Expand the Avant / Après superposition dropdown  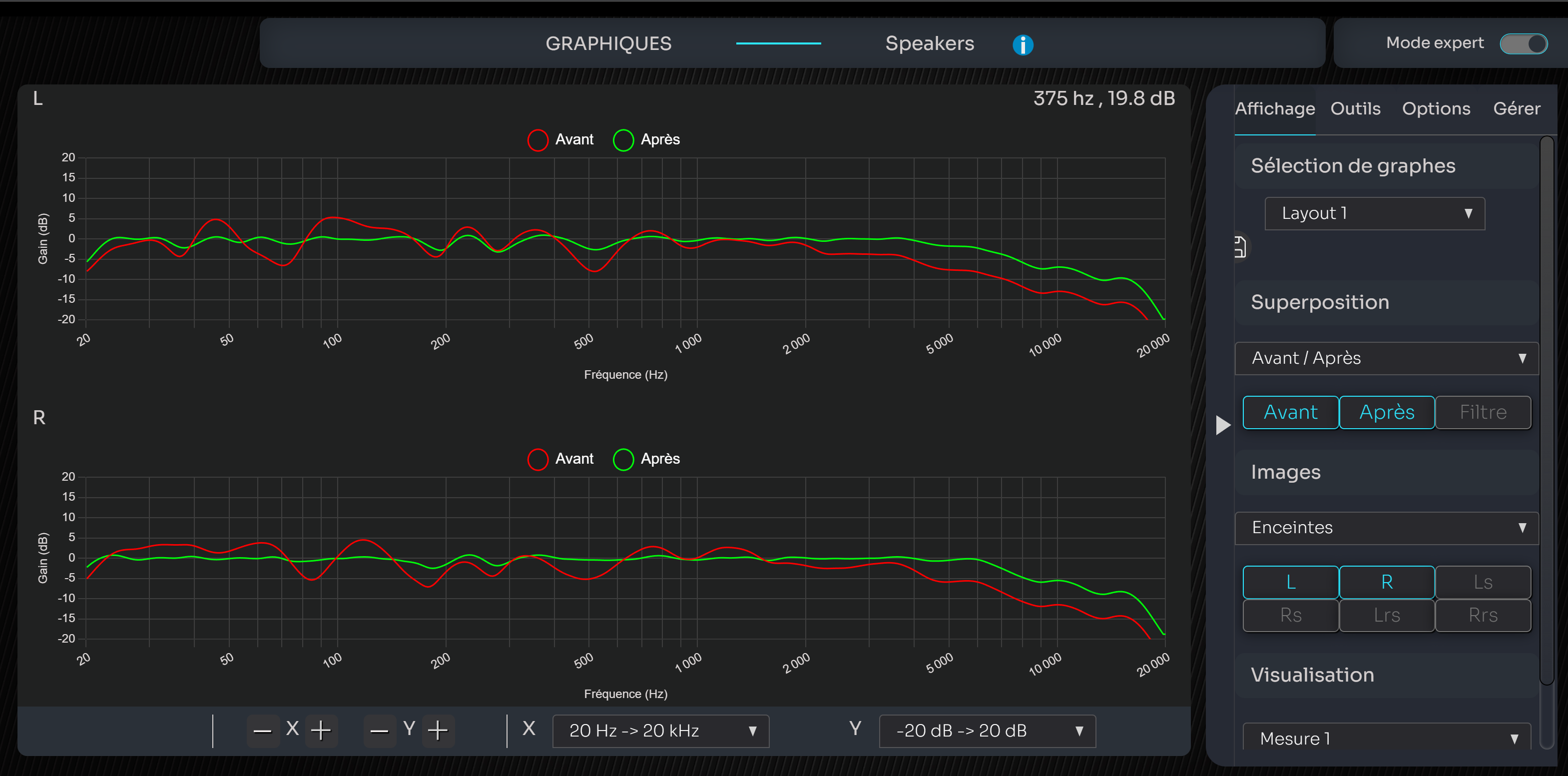(1386, 358)
